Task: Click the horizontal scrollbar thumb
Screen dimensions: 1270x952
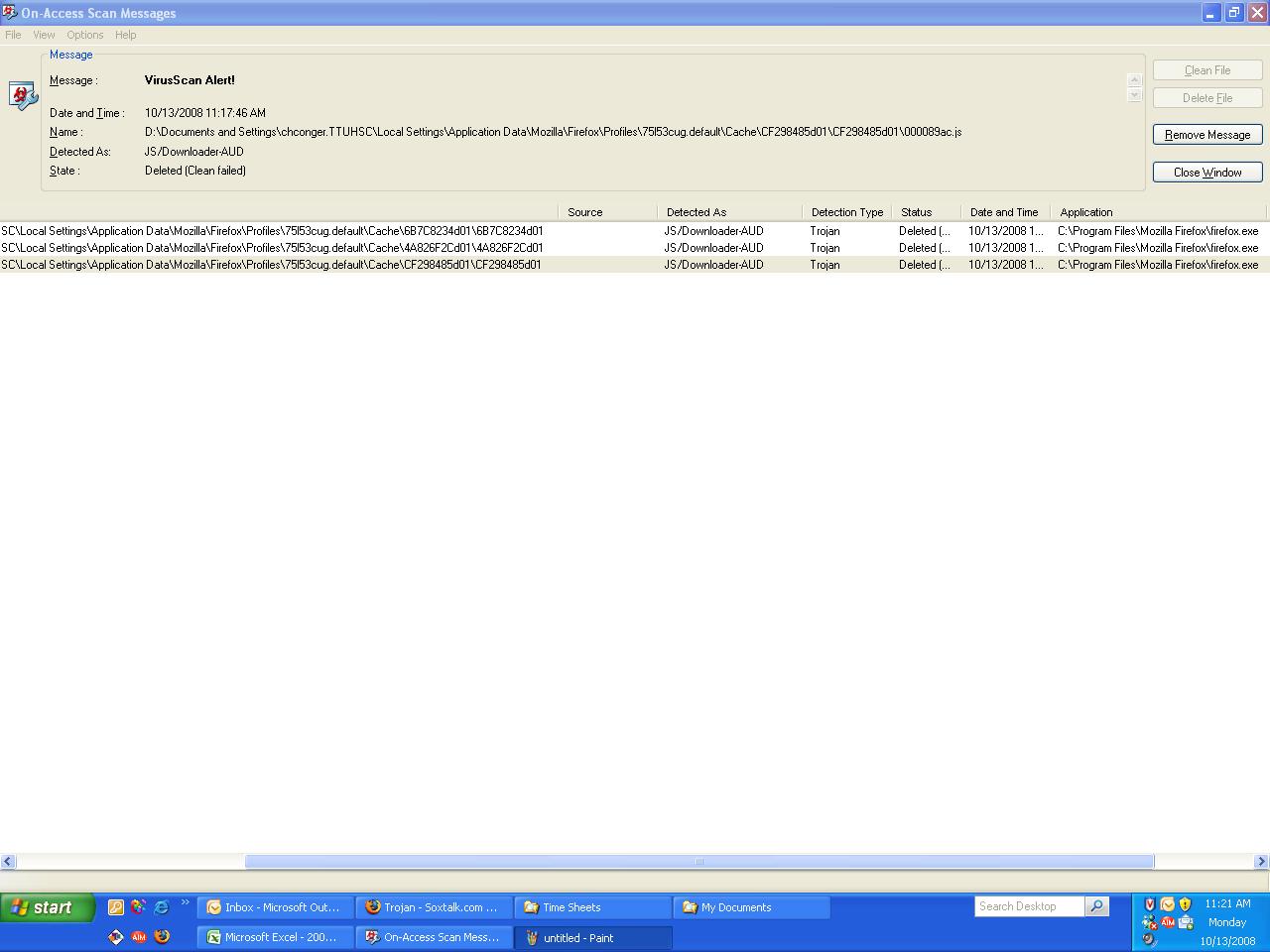Action: [x=698, y=862]
